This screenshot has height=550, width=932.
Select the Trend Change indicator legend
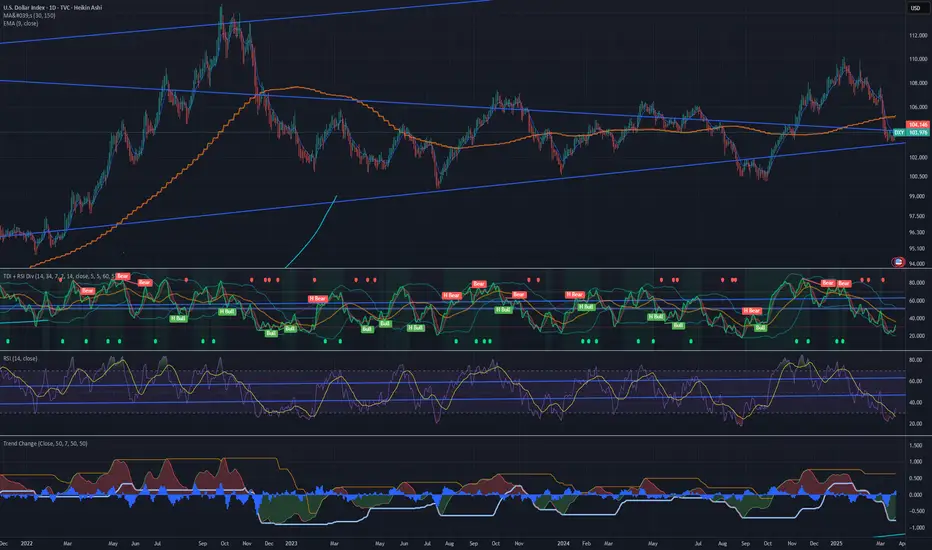[45, 444]
